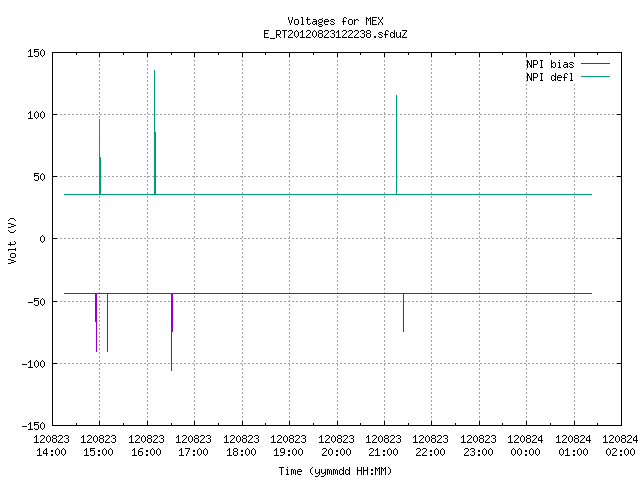Click the 120823 19:00 time tick label
Screen dimensions: 640x480
coord(288,446)
